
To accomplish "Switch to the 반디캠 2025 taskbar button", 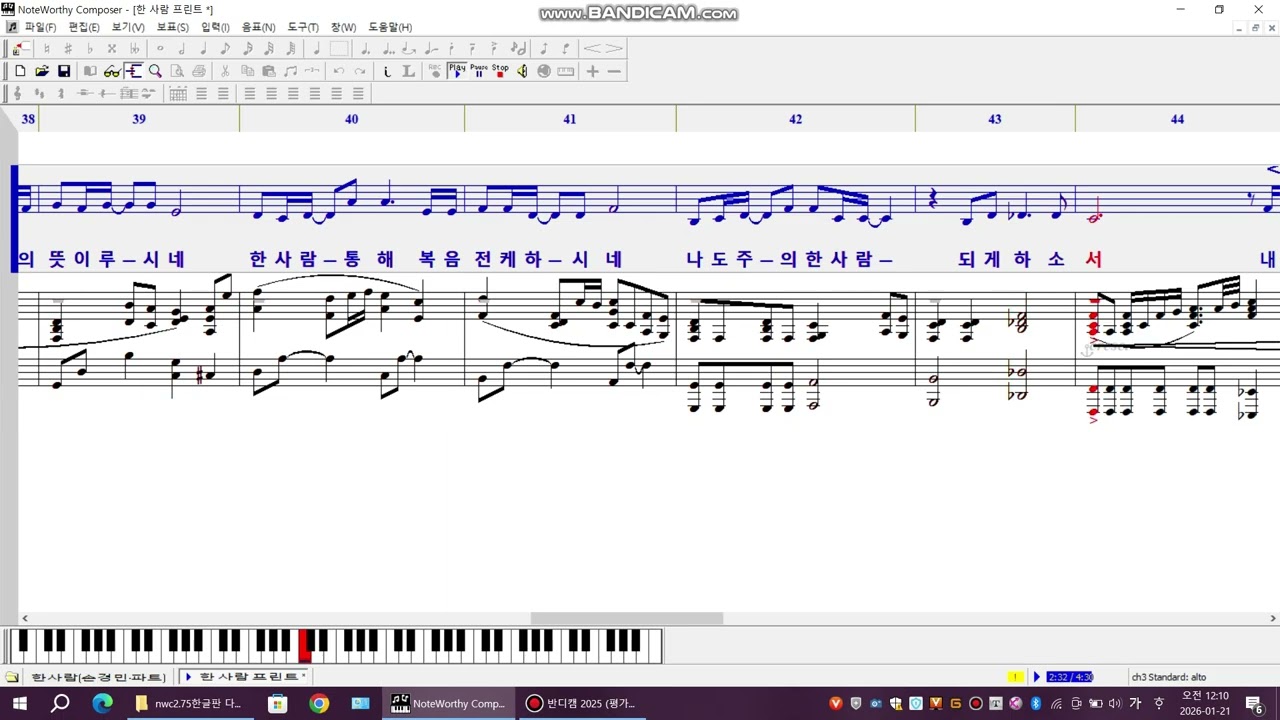I will click(x=582, y=703).
